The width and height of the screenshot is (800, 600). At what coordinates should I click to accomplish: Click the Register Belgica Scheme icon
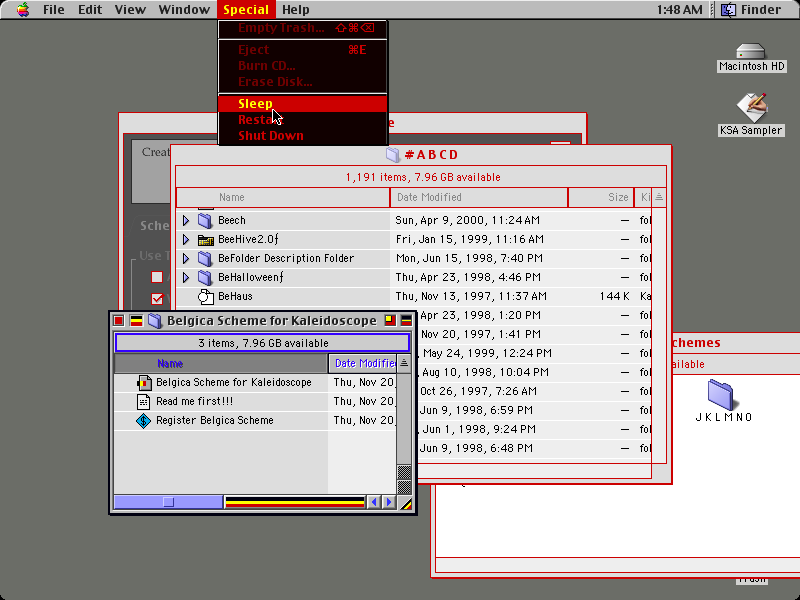(143, 421)
